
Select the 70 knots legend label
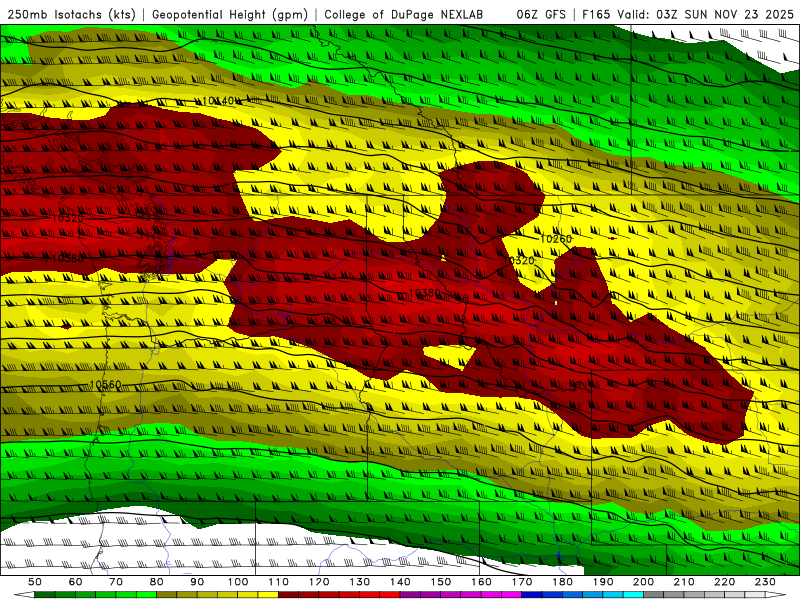(116, 582)
